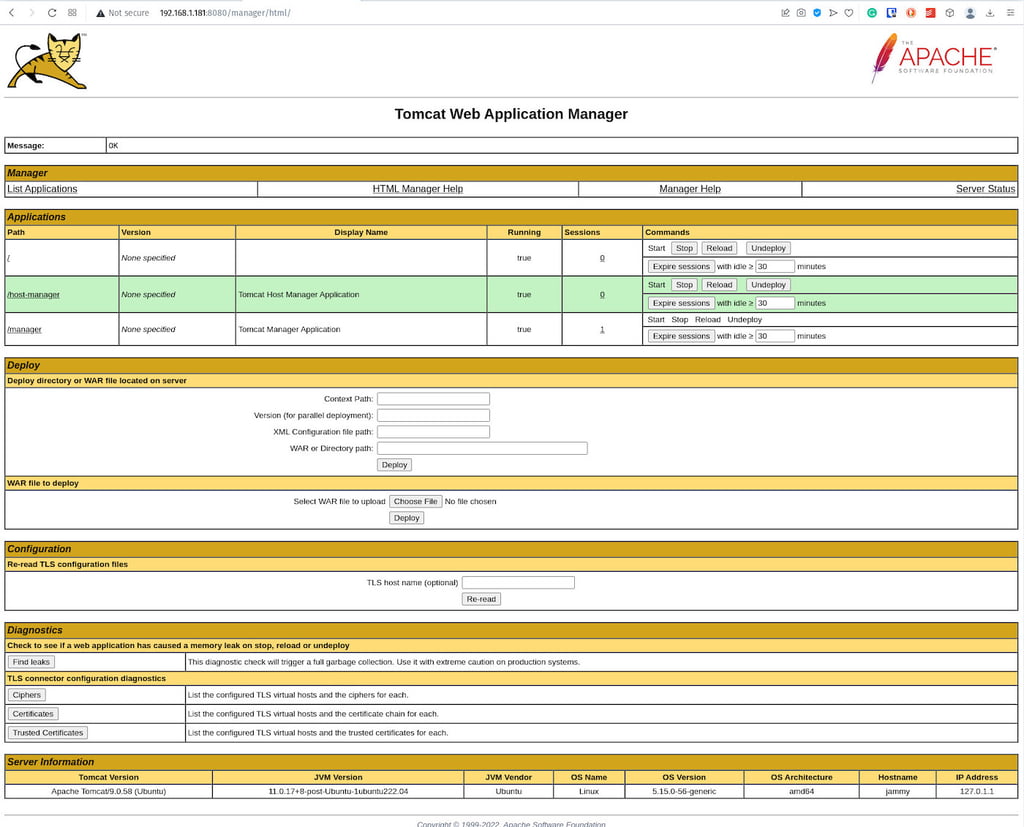Open the DuckDuckGo extension icon
Viewport: 1024px width, 827px height.
(x=910, y=12)
